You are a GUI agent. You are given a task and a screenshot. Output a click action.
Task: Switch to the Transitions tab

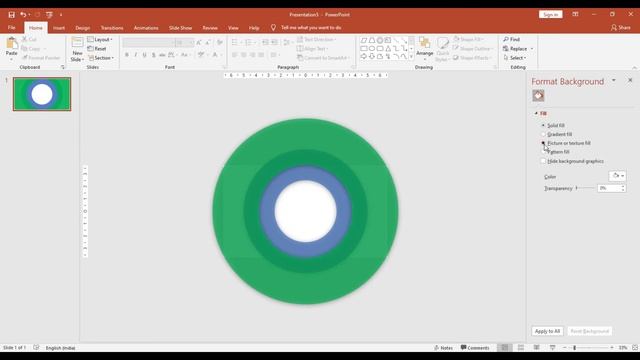pyautogui.click(x=112, y=28)
